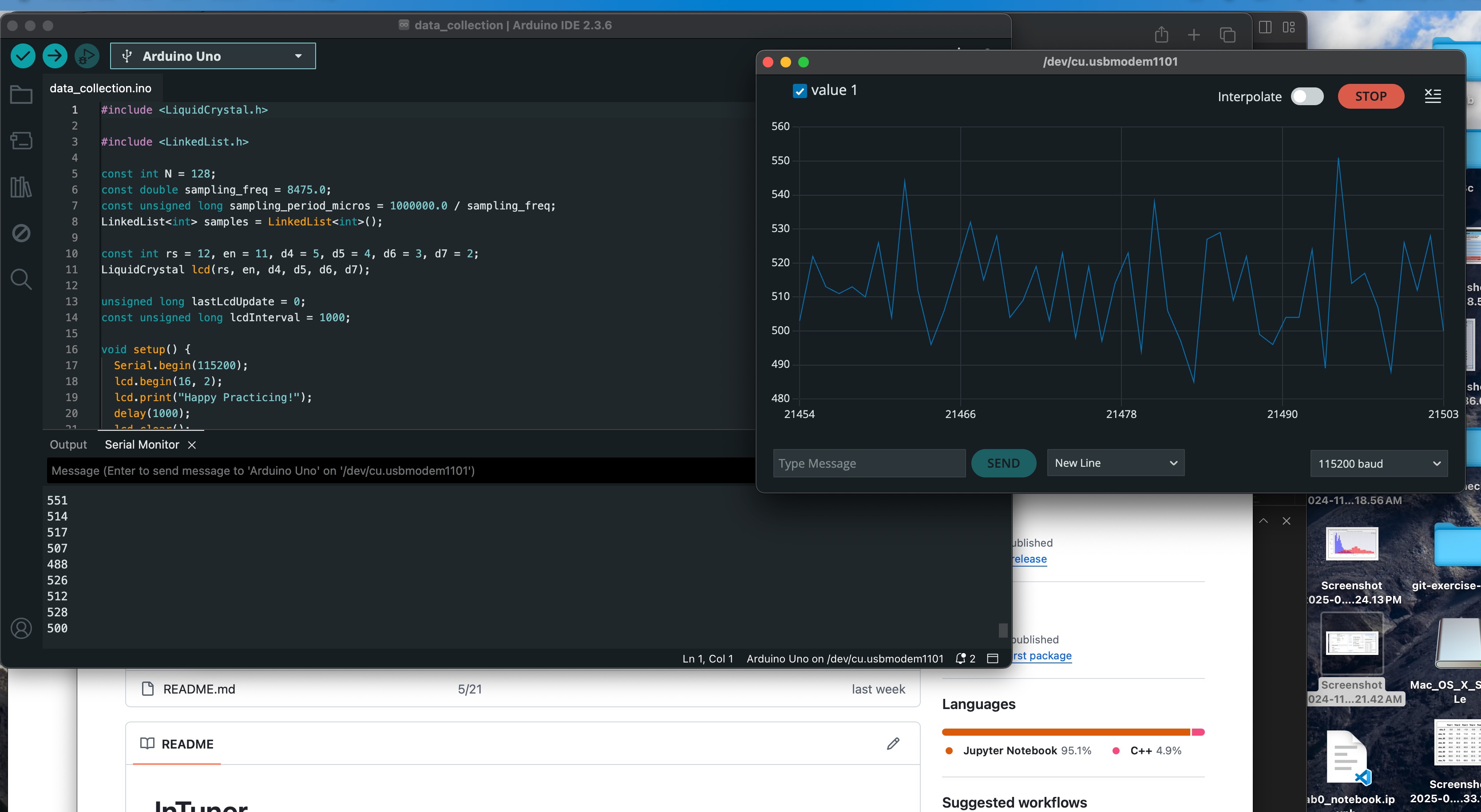The image size is (1481, 812).
Task: Click the Ln 1, Col 1 status entry
Action: (707, 658)
